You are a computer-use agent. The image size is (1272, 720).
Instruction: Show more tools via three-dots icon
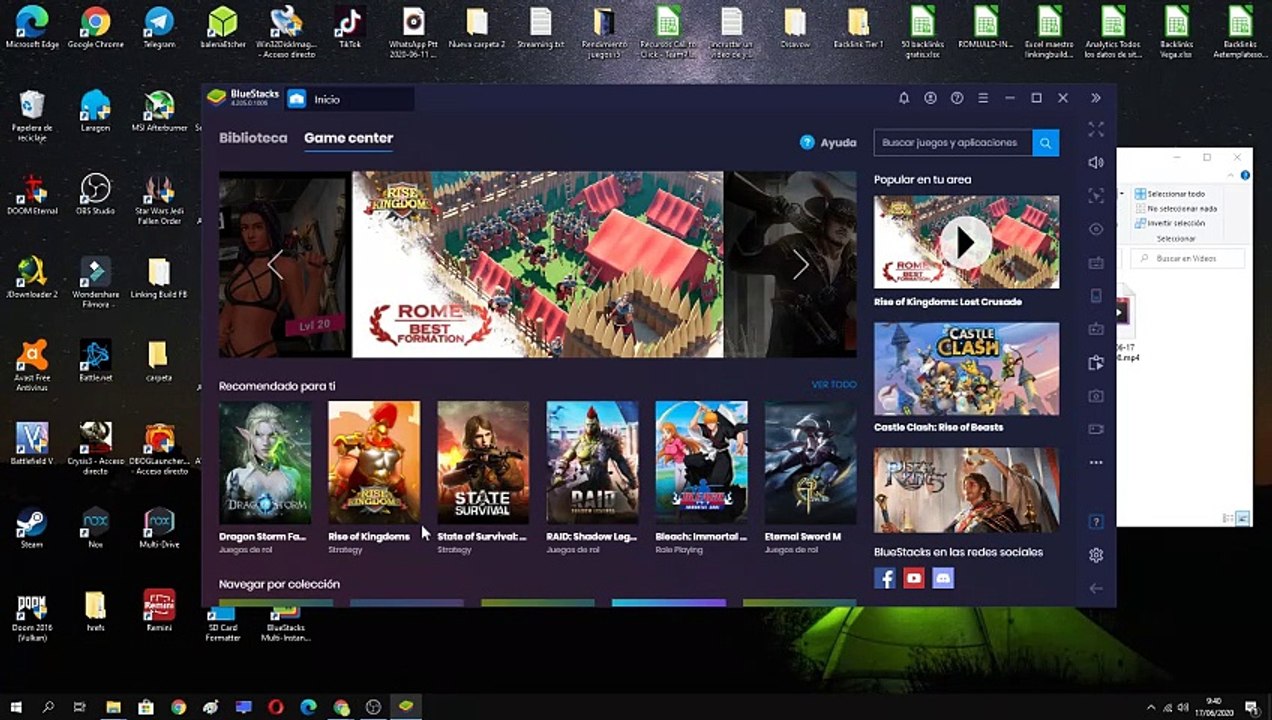[1096, 462]
